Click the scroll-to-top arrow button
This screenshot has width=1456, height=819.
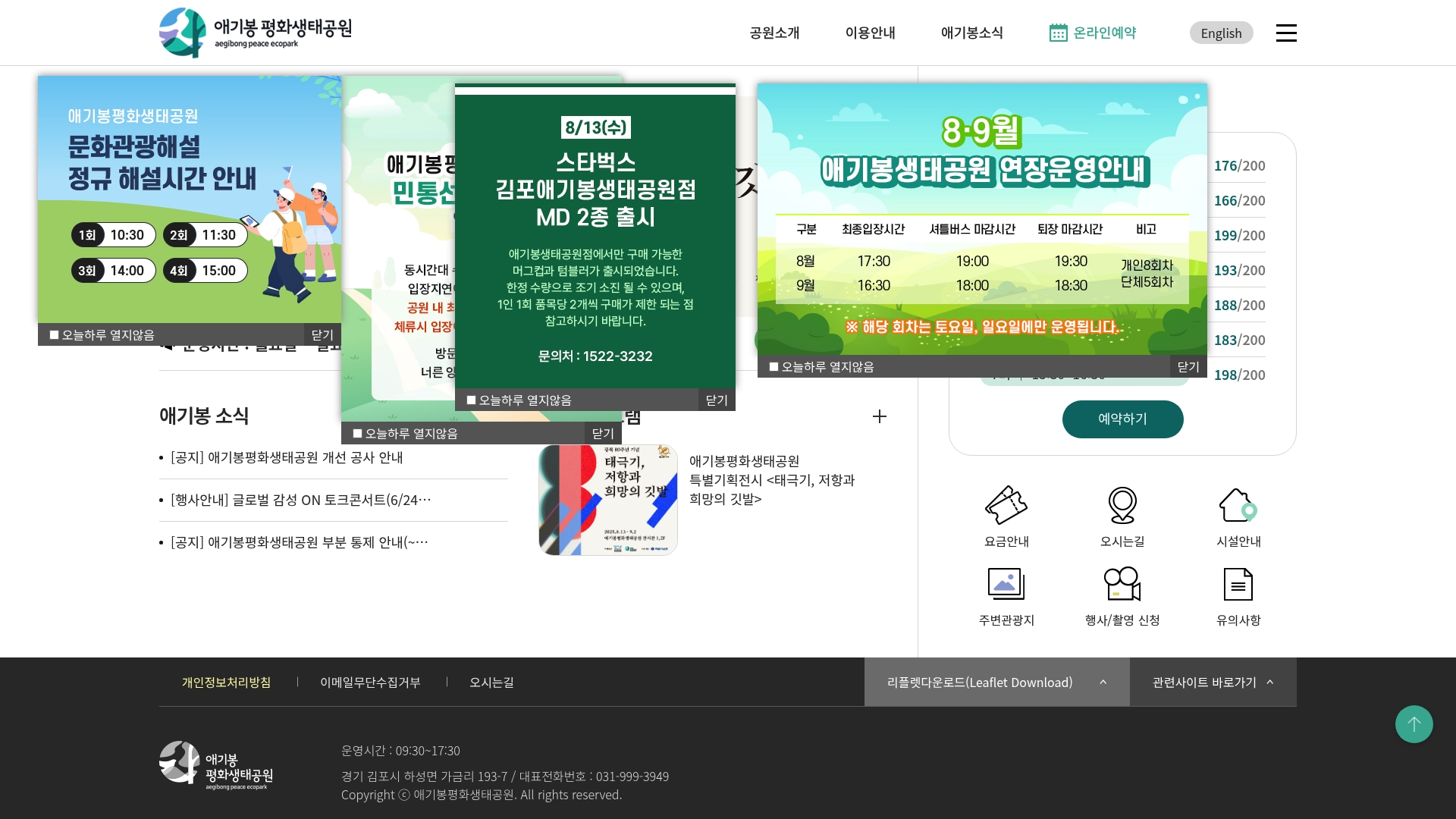click(x=1414, y=724)
